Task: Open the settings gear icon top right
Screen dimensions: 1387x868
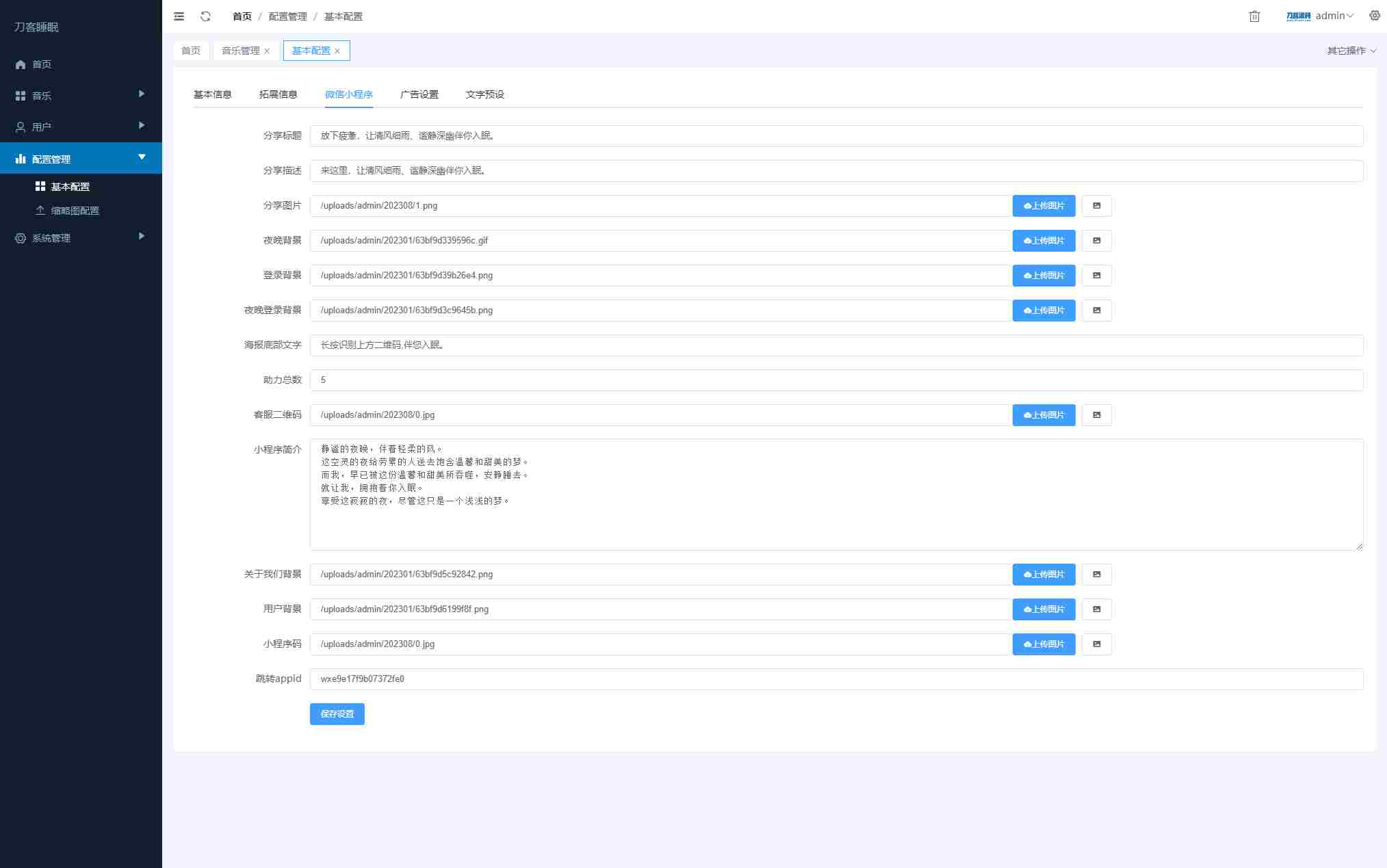Action: (1374, 16)
